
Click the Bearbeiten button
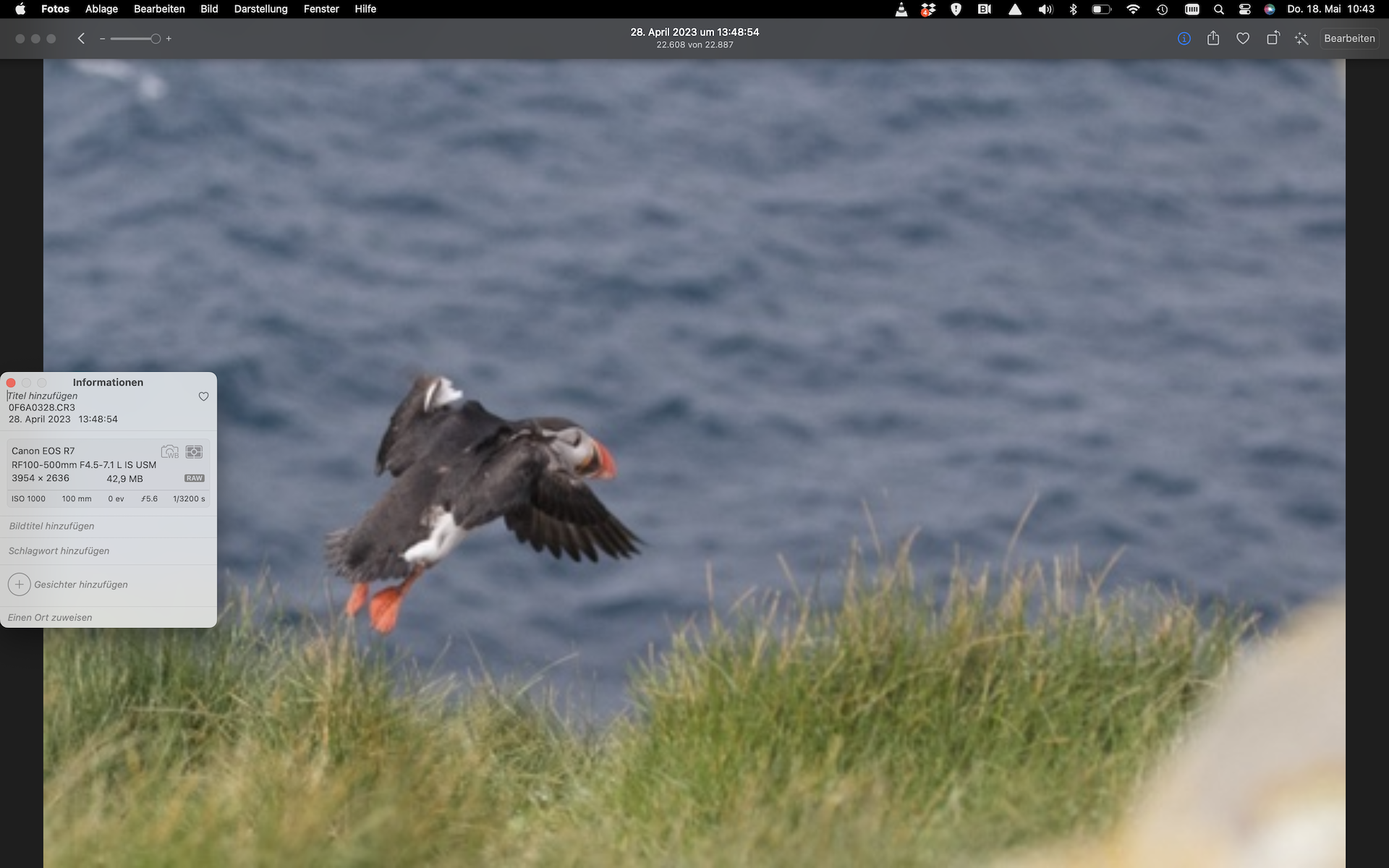click(1348, 38)
